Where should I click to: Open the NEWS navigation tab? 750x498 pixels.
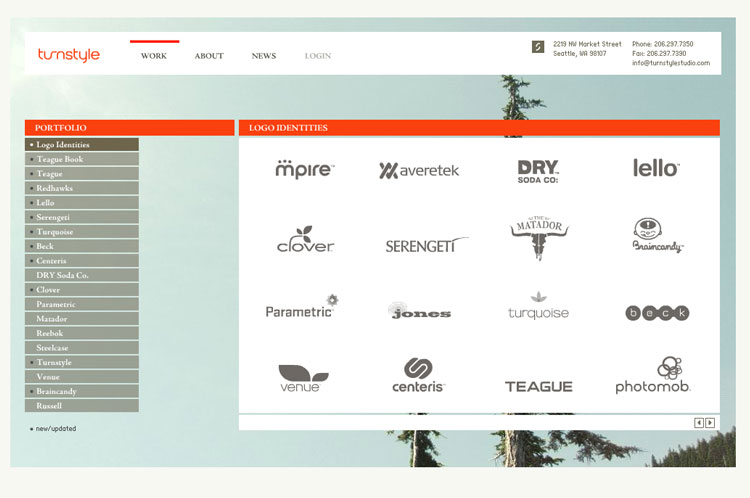[264, 55]
